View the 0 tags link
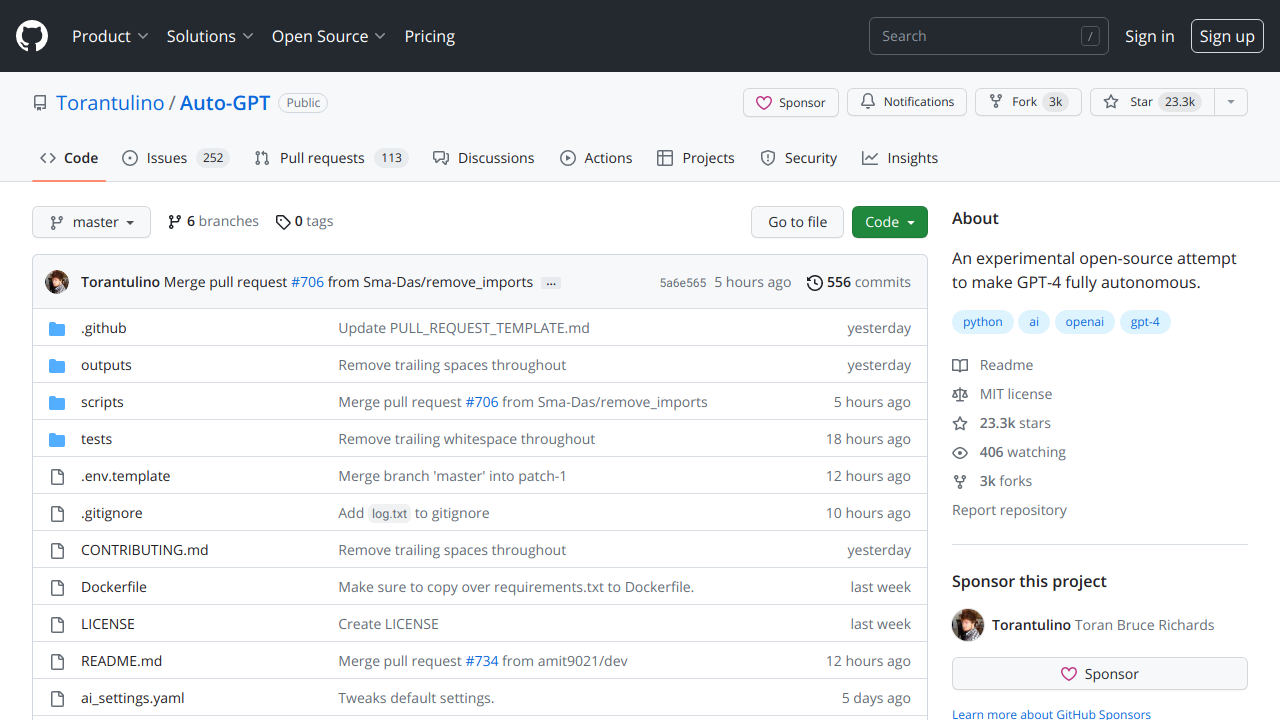1280x720 pixels. 305,221
